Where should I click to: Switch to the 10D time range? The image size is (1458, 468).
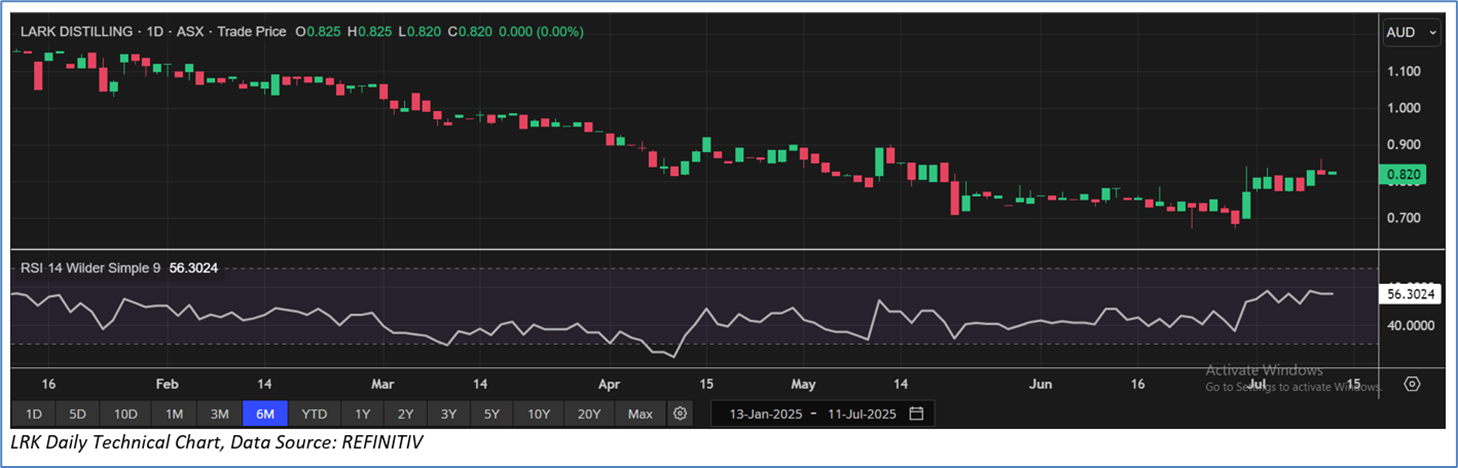pyautogui.click(x=126, y=414)
